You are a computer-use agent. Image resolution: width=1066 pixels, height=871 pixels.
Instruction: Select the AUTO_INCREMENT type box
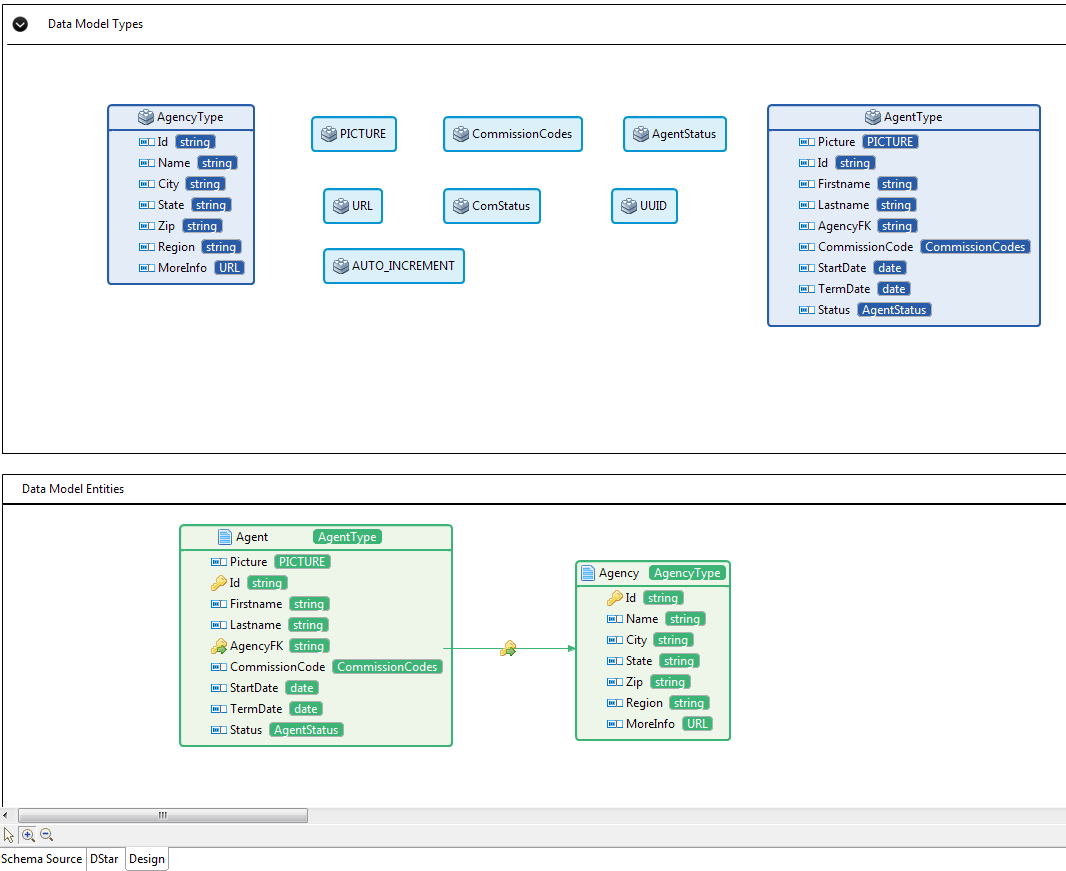click(x=394, y=266)
